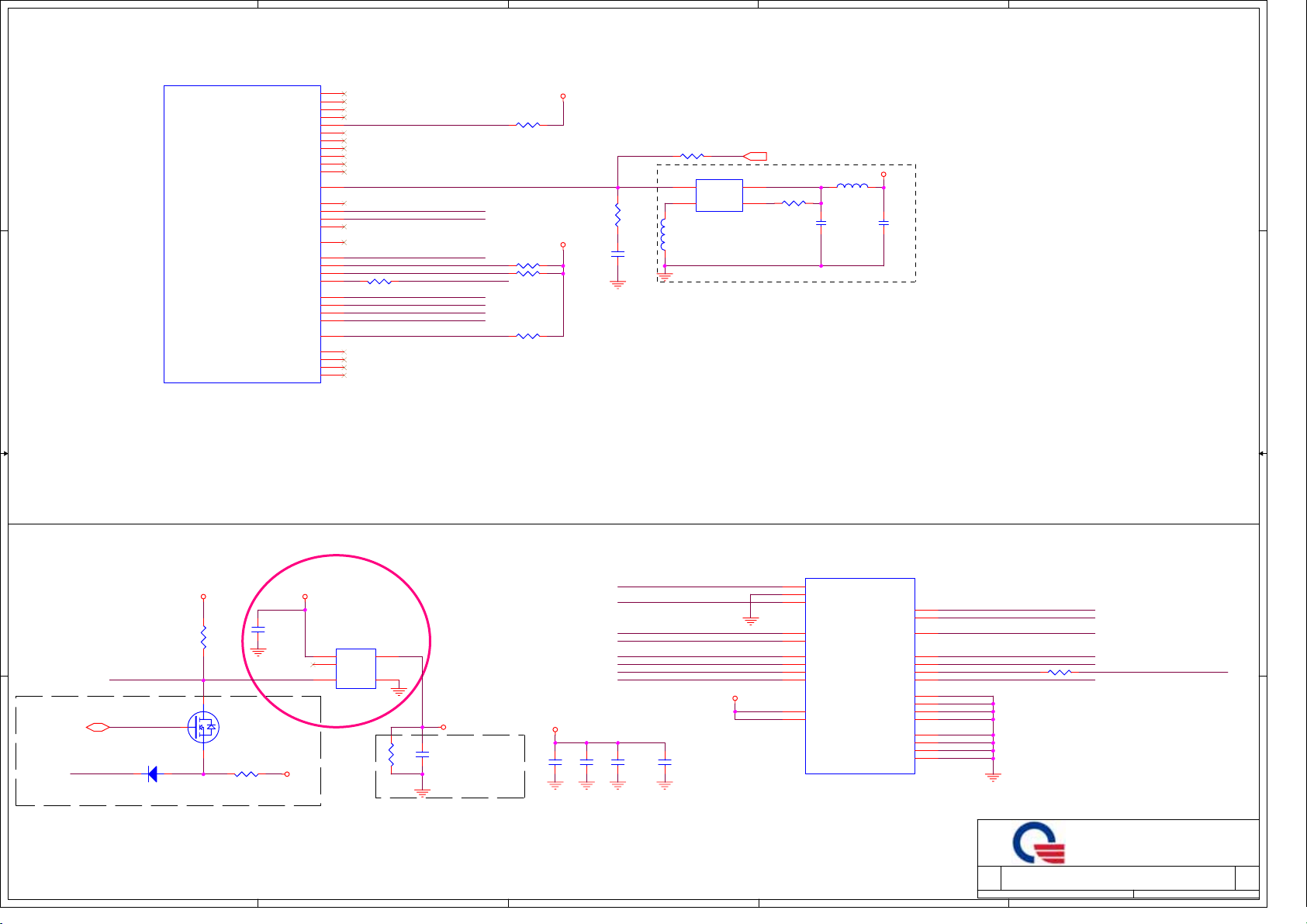Image resolution: width=1307 pixels, height=924 pixels.
Task: Select the horizontal inductor in the upper dashed box
Action: click(852, 185)
